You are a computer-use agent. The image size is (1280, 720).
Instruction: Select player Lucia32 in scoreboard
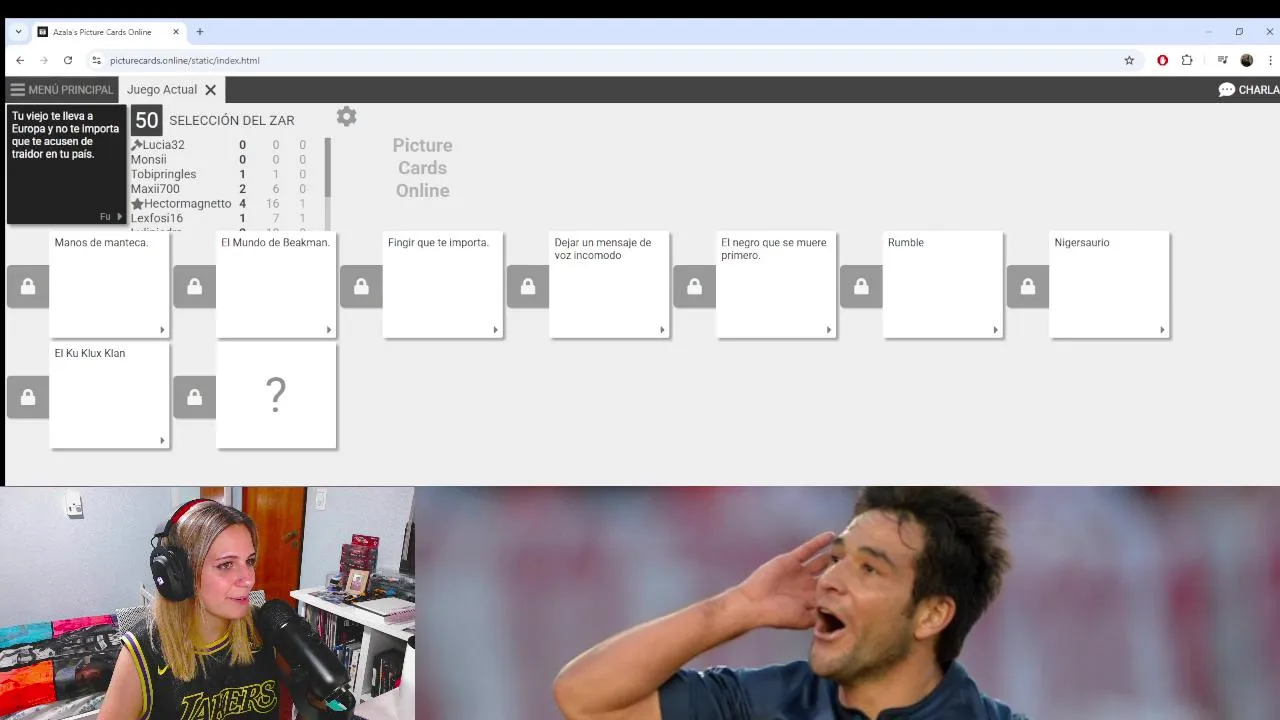pos(163,145)
